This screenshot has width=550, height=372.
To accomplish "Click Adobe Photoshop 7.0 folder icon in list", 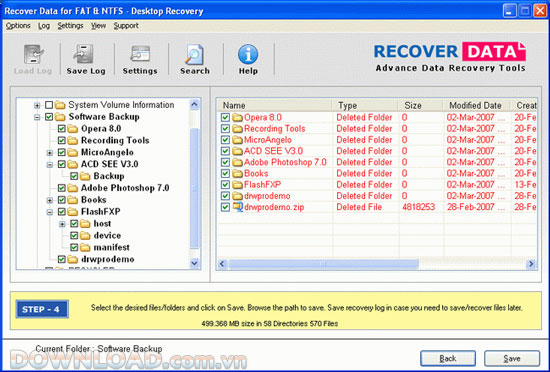I will point(237,162).
